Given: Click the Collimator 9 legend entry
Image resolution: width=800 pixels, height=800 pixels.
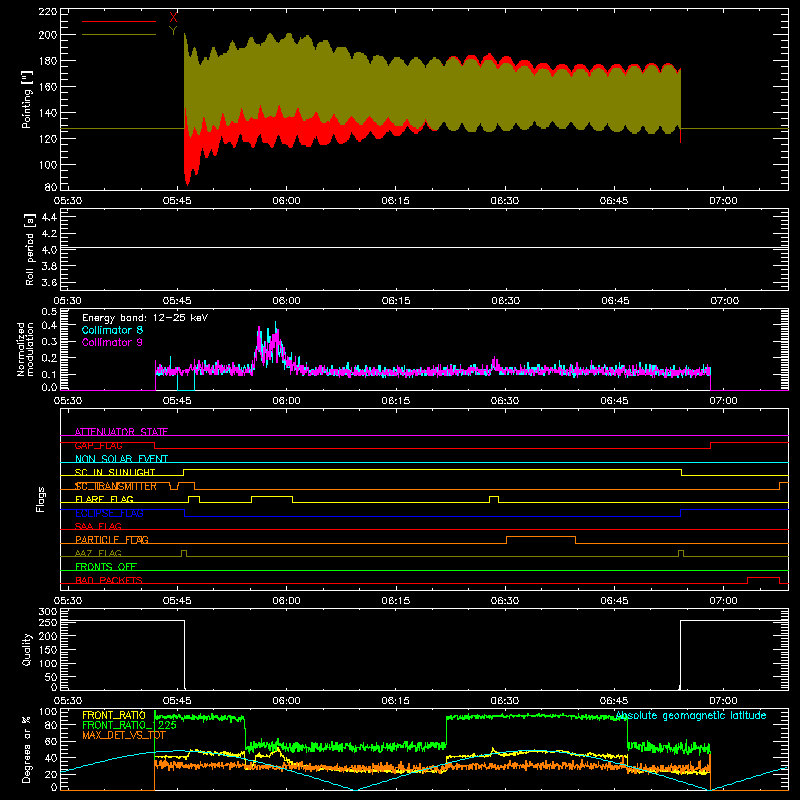Looking at the screenshot, I should (112, 342).
